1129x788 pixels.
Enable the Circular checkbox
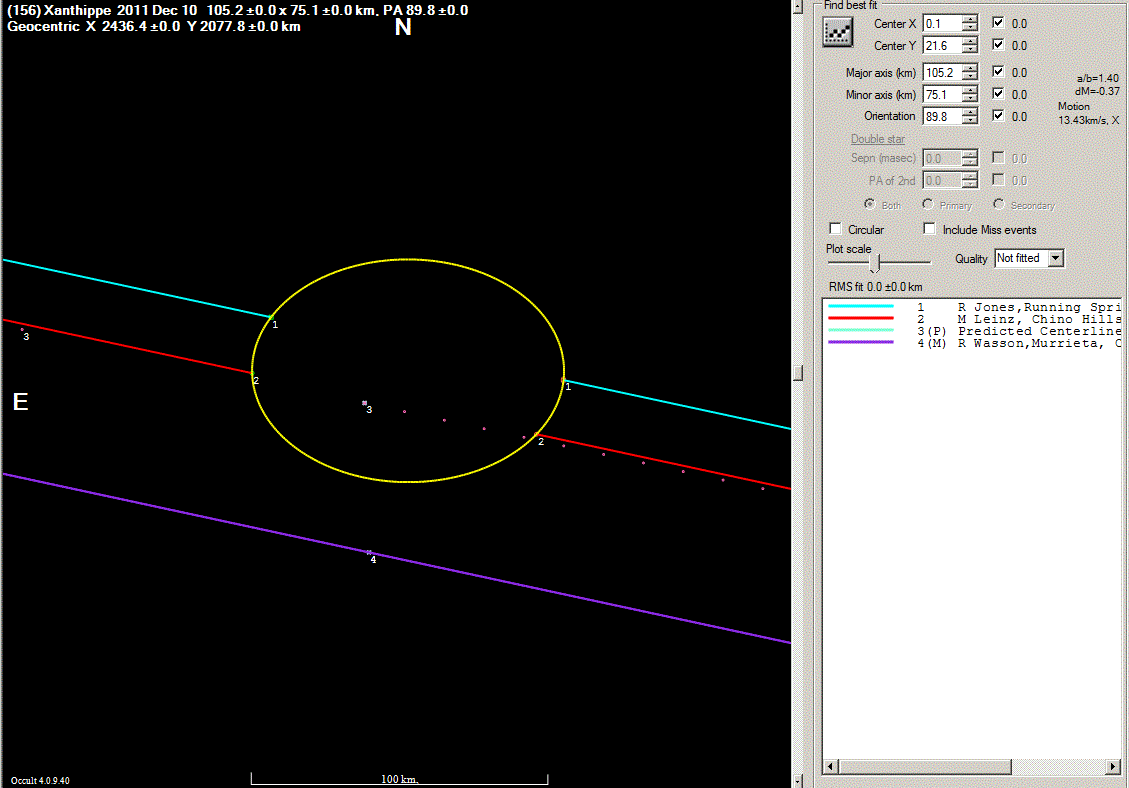(x=836, y=229)
